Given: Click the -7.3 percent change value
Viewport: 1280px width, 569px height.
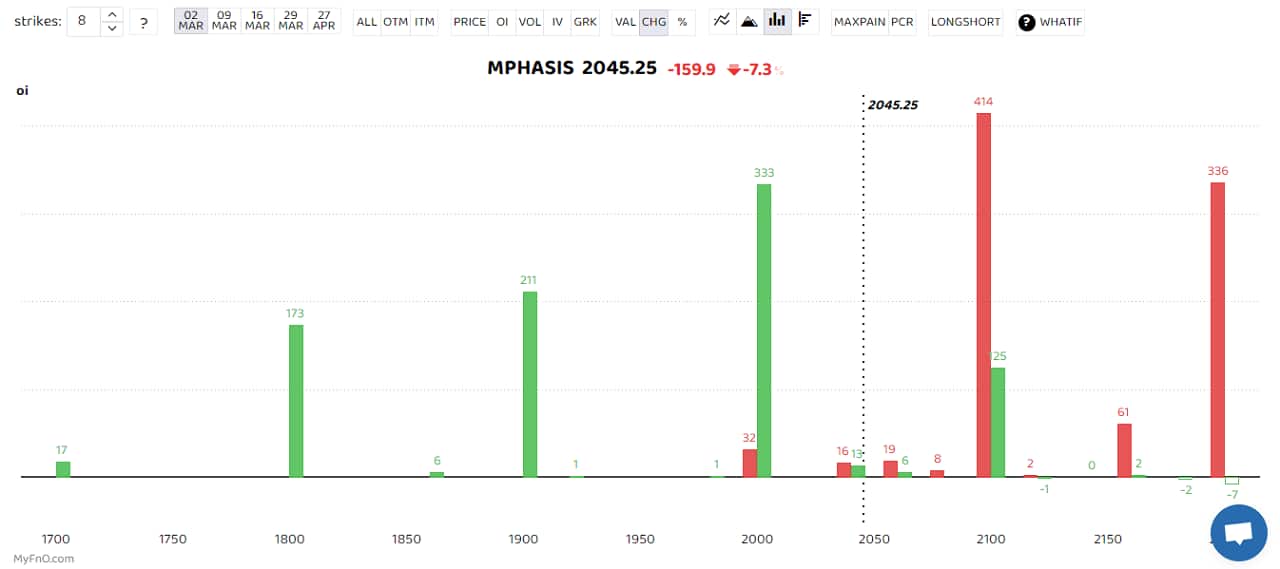Looking at the screenshot, I should (757, 70).
